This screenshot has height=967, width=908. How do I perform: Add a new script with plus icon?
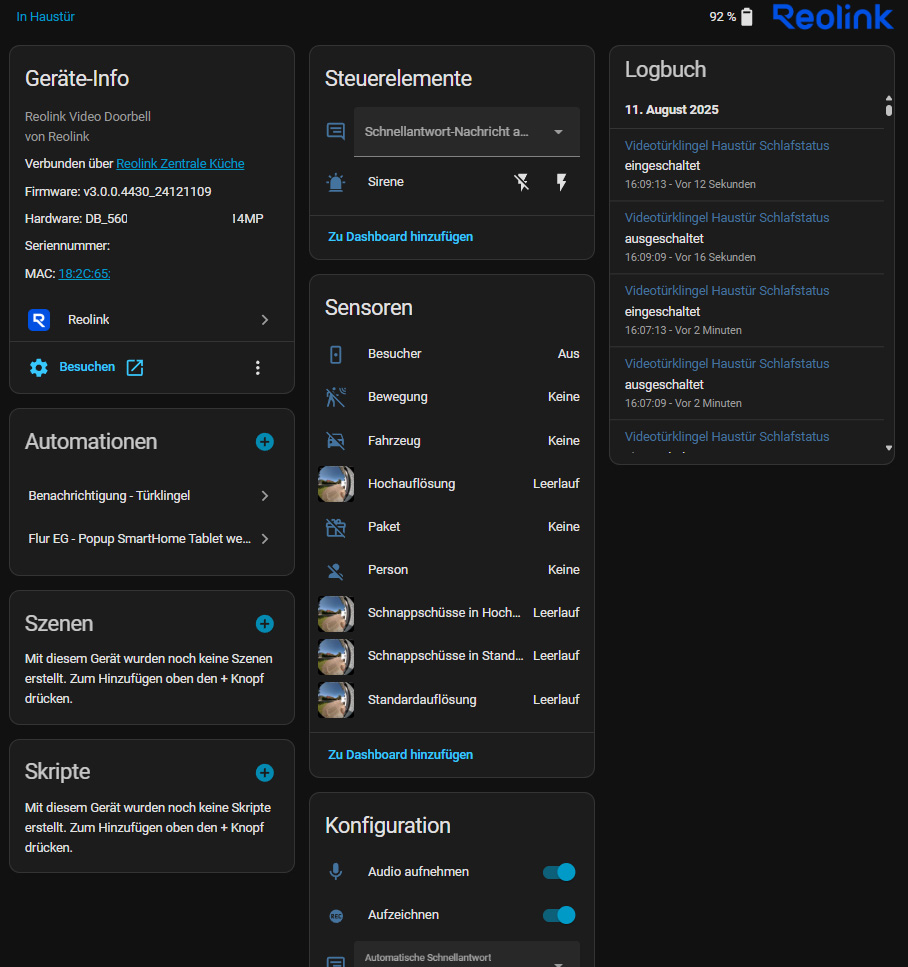(x=265, y=773)
